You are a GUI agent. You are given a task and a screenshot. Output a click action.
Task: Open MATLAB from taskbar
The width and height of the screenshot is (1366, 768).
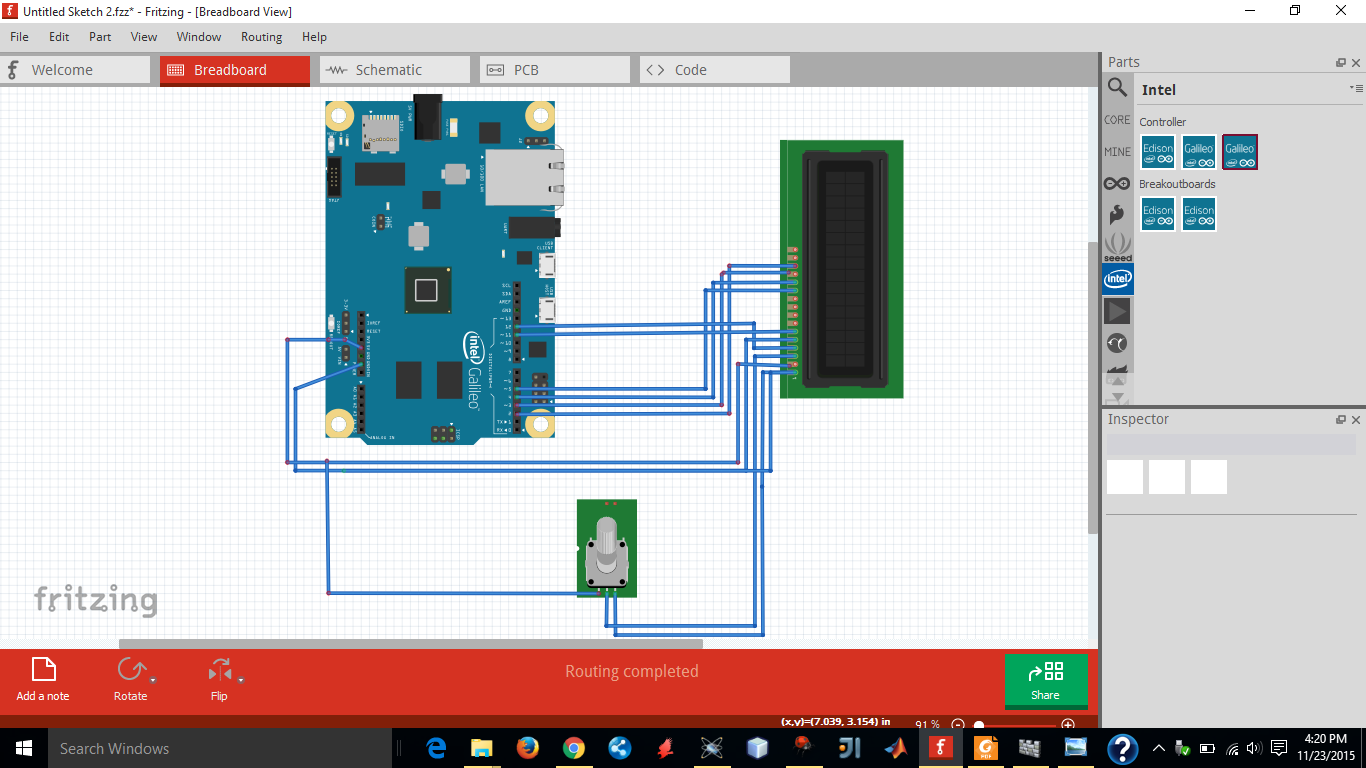pyautogui.click(x=895, y=748)
